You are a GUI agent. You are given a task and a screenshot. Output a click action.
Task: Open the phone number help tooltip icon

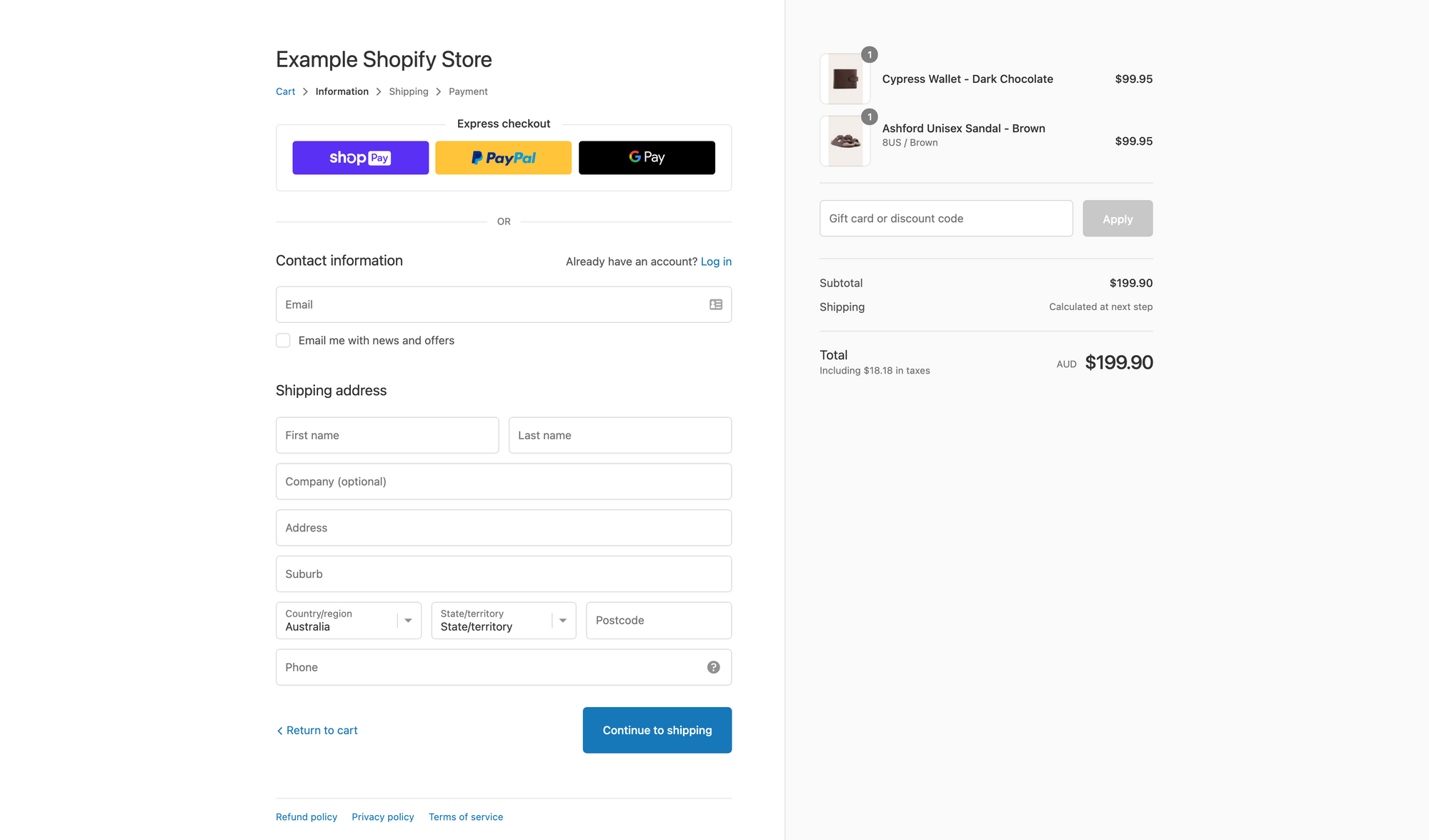pyautogui.click(x=713, y=666)
